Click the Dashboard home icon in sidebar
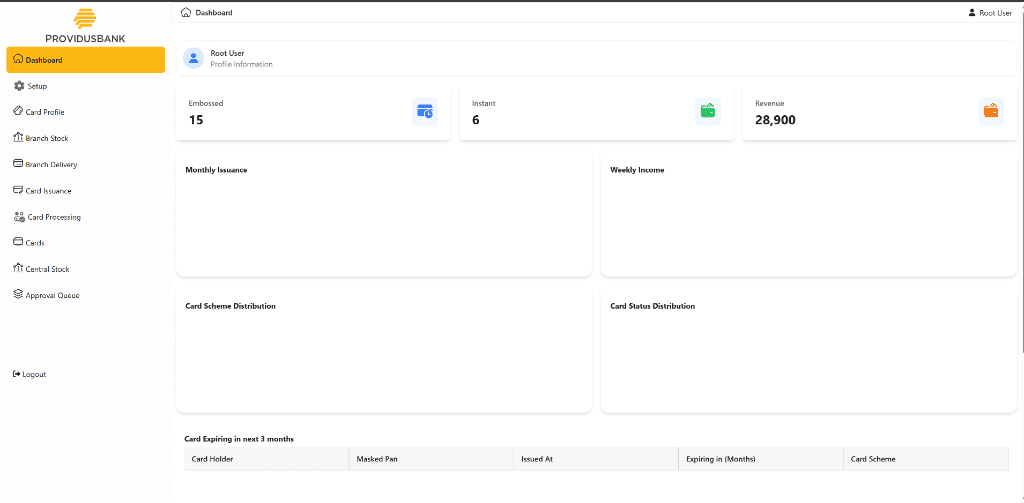This screenshot has width=1024, height=503. coord(18,59)
